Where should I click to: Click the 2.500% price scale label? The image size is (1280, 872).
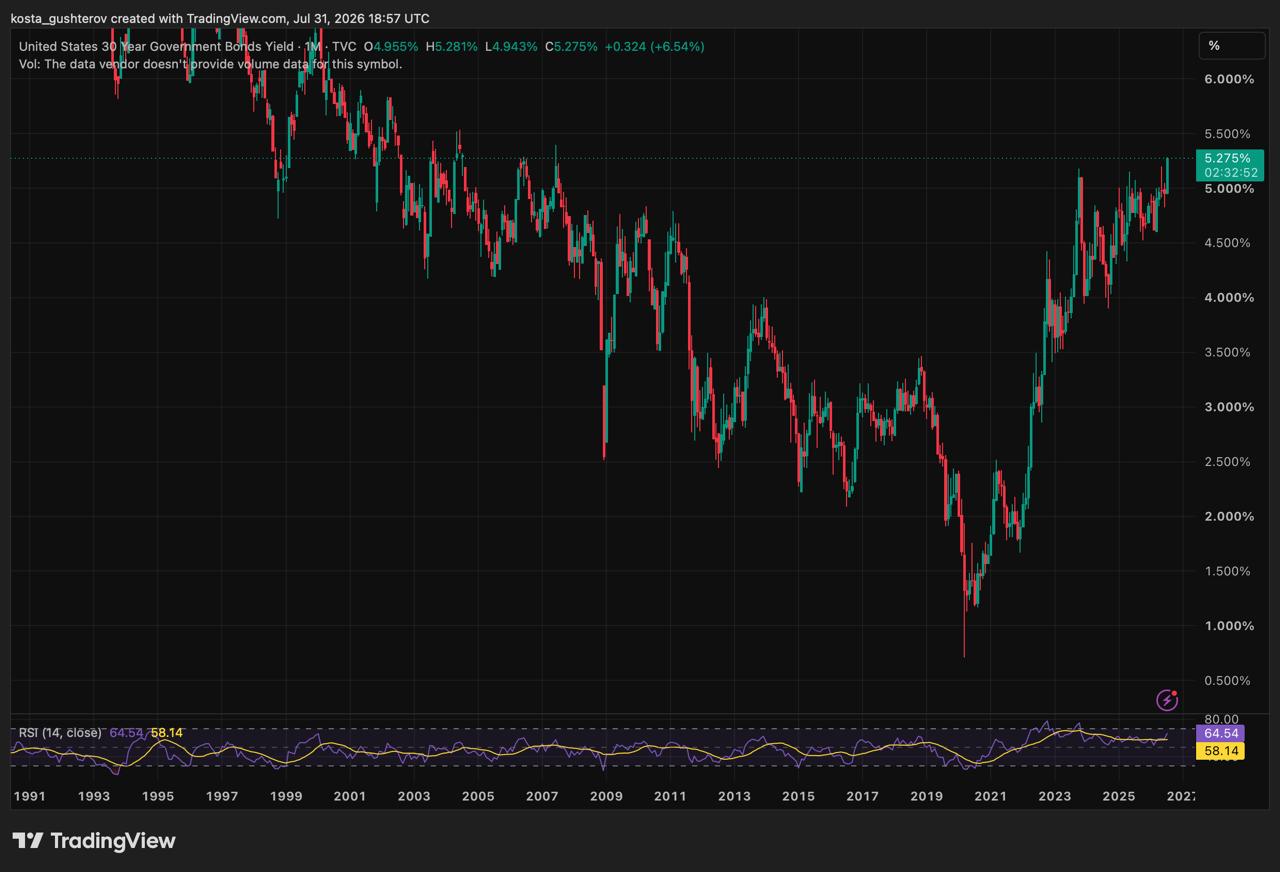click(x=1228, y=462)
